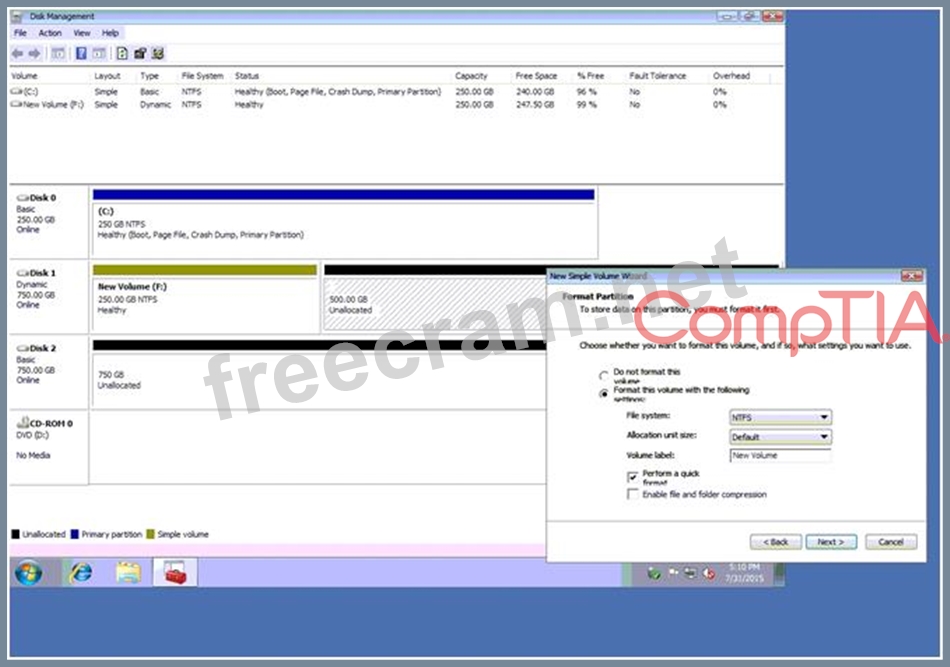Select the 750 GB Unallocated region on Disk 2

tap(319, 373)
